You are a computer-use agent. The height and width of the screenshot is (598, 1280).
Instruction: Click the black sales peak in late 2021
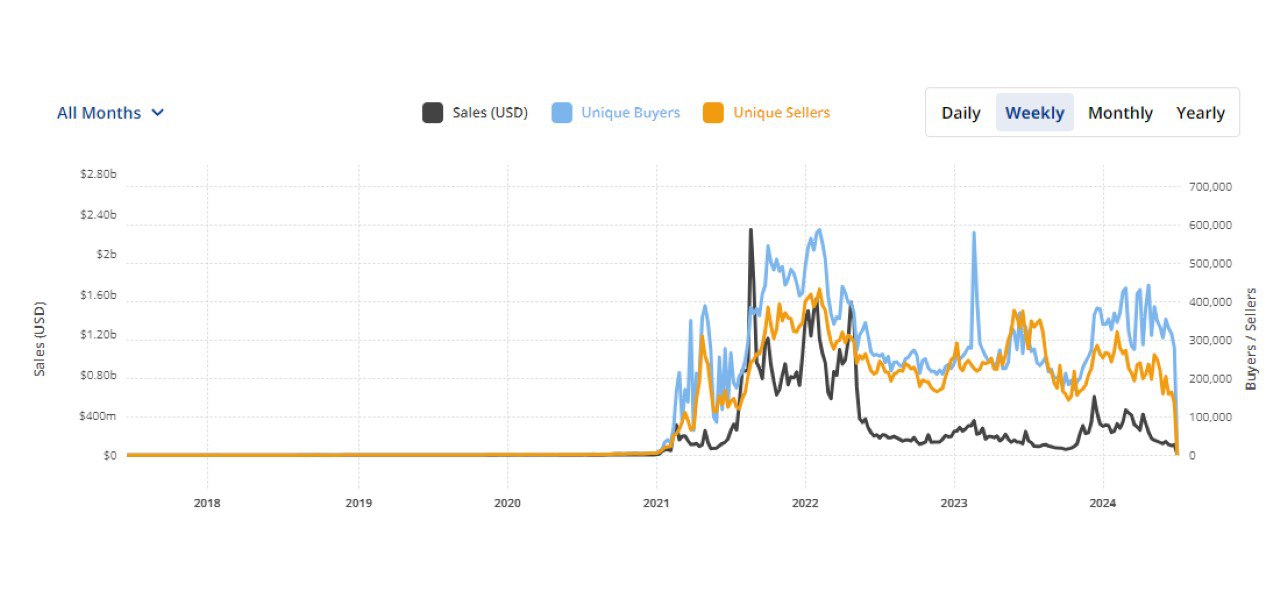(750, 231)
